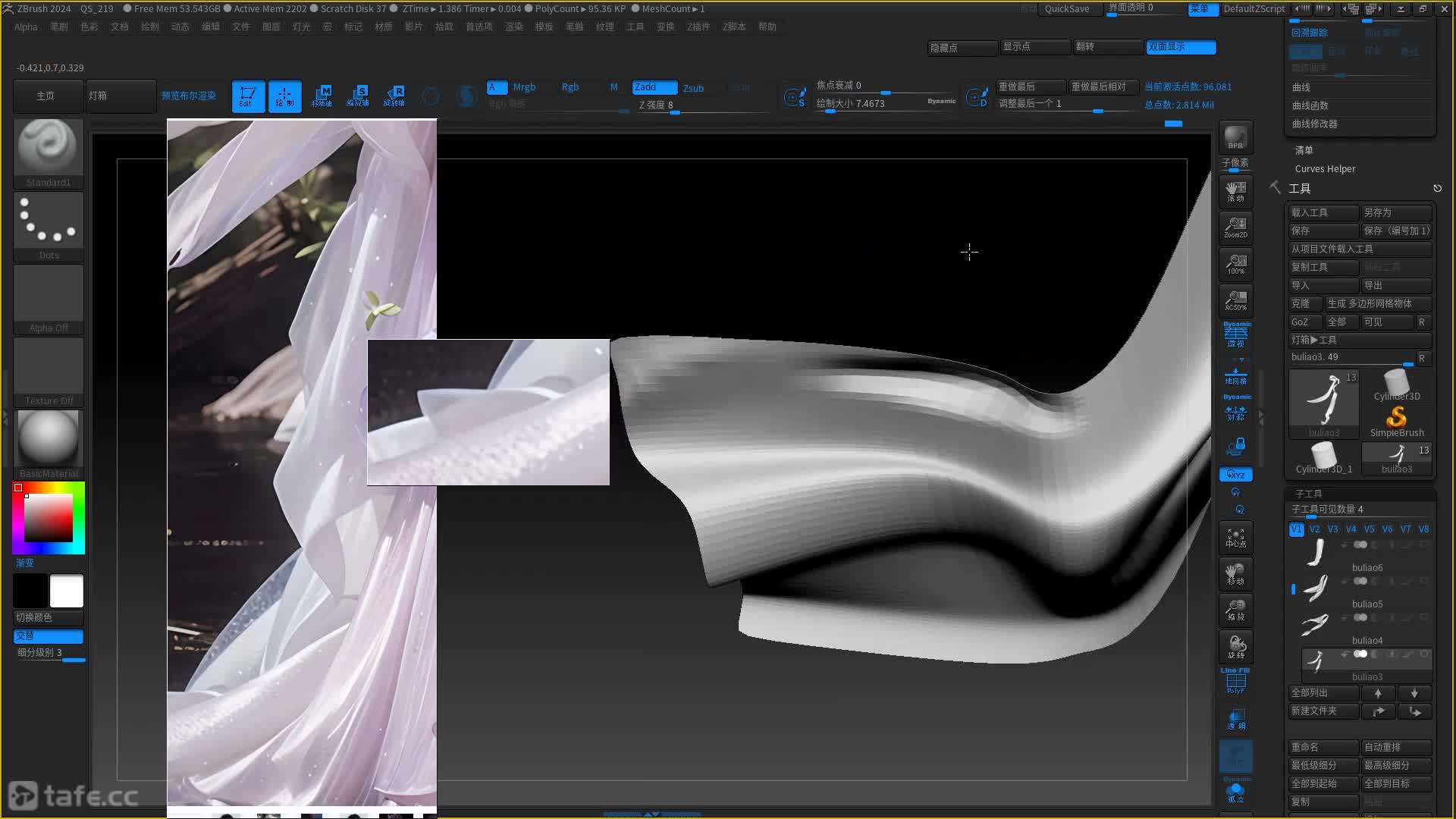
Task: Toggle visibility of buliao6 subtool
Action: (1361, 545)
